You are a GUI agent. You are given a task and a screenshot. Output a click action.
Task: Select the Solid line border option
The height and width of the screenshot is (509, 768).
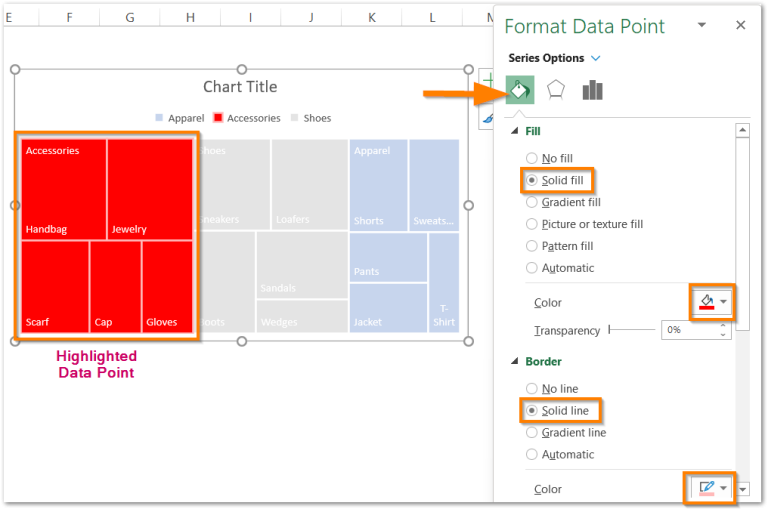coord(531,411)
